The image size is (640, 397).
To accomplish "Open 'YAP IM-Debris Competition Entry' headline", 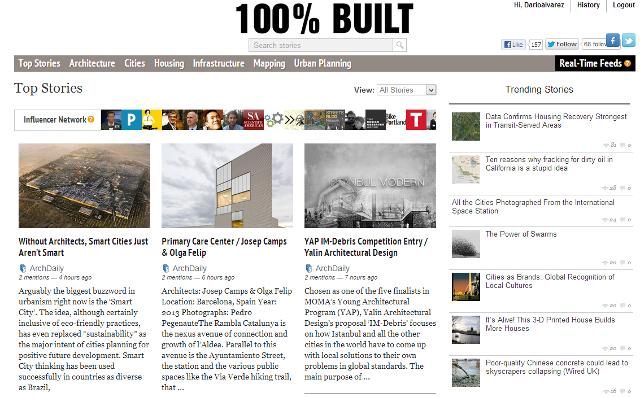I will pyautogui.click(x=366, y=247).
